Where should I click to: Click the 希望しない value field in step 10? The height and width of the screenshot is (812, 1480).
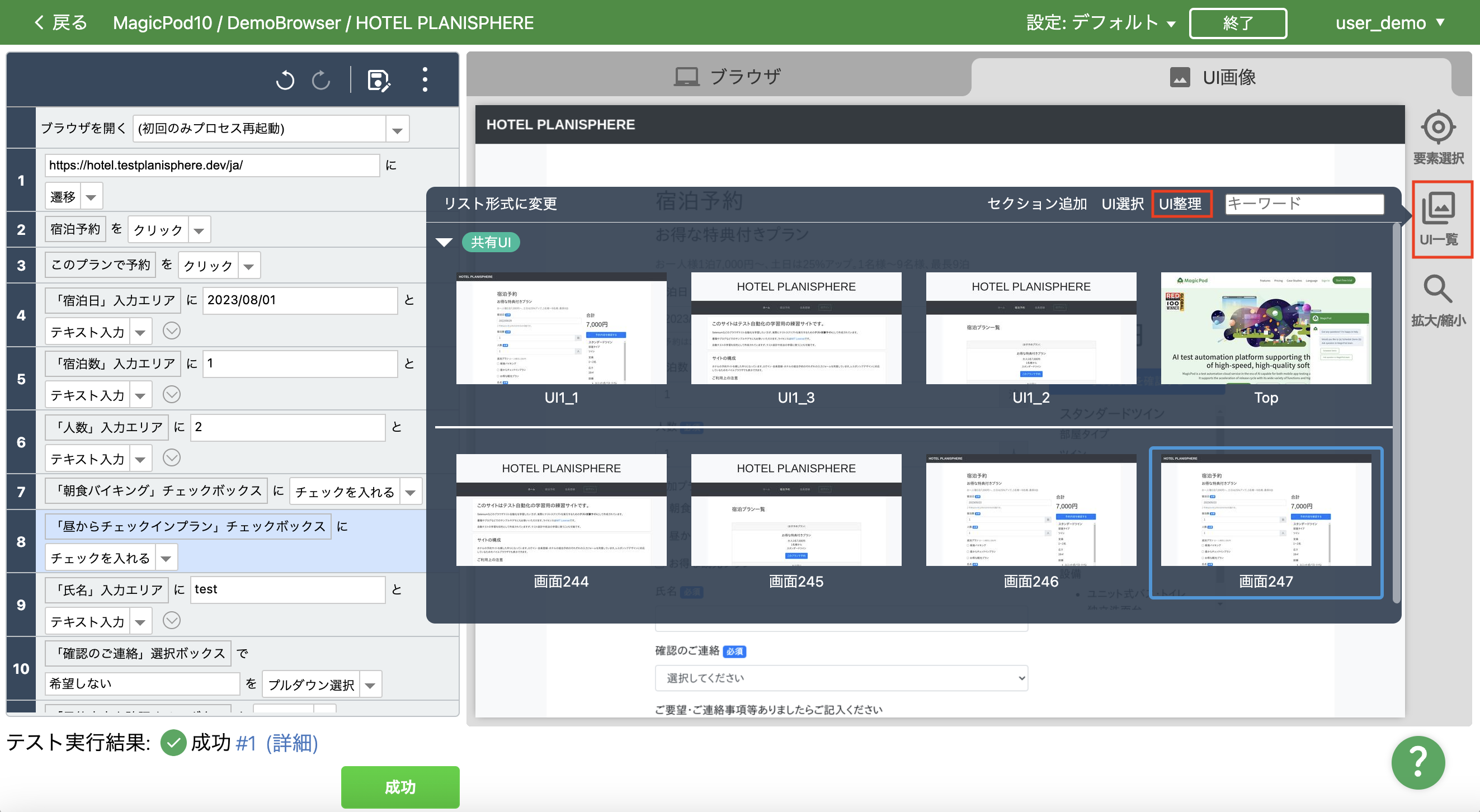(x=142, y=683)
